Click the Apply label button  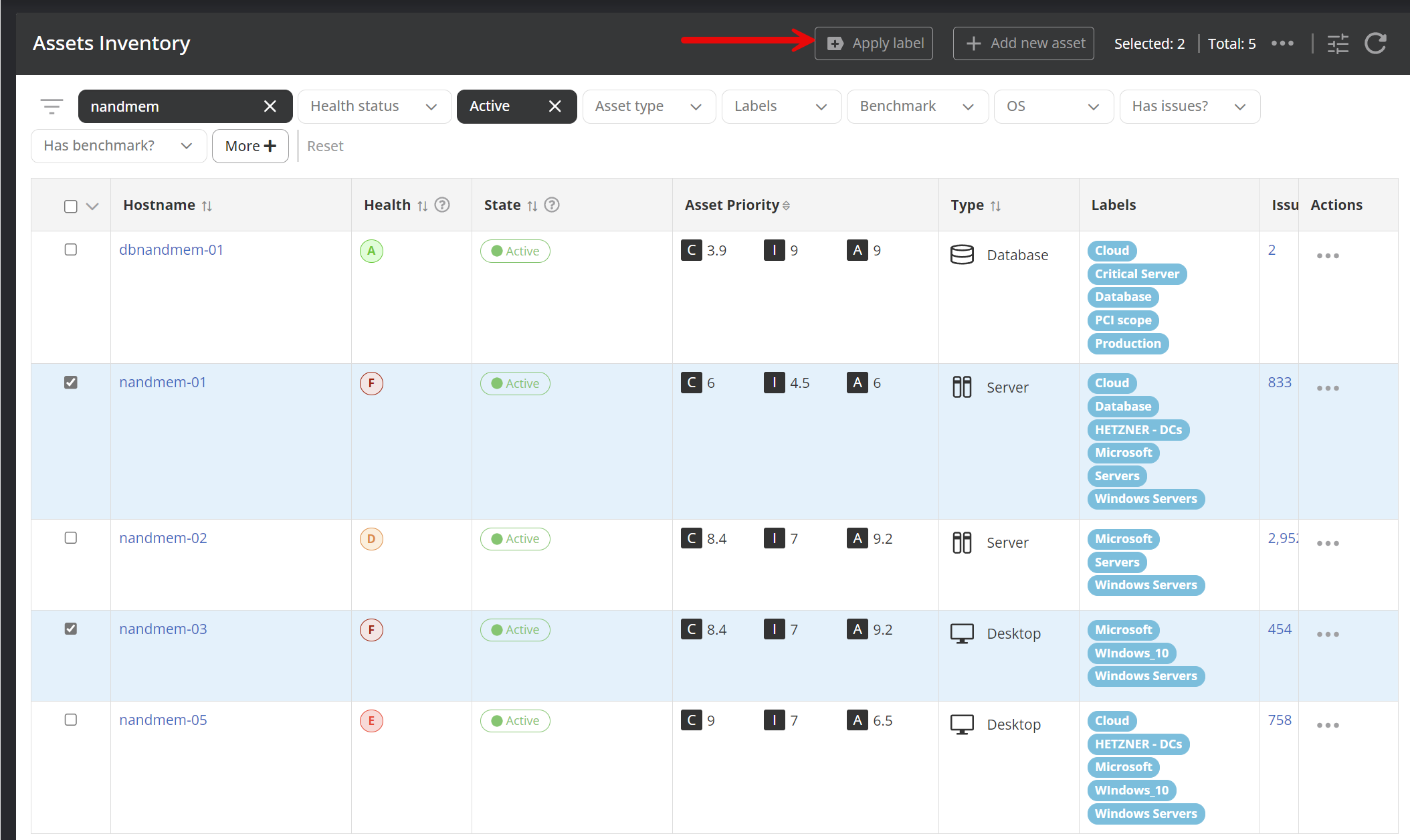(x=874, y=43)
